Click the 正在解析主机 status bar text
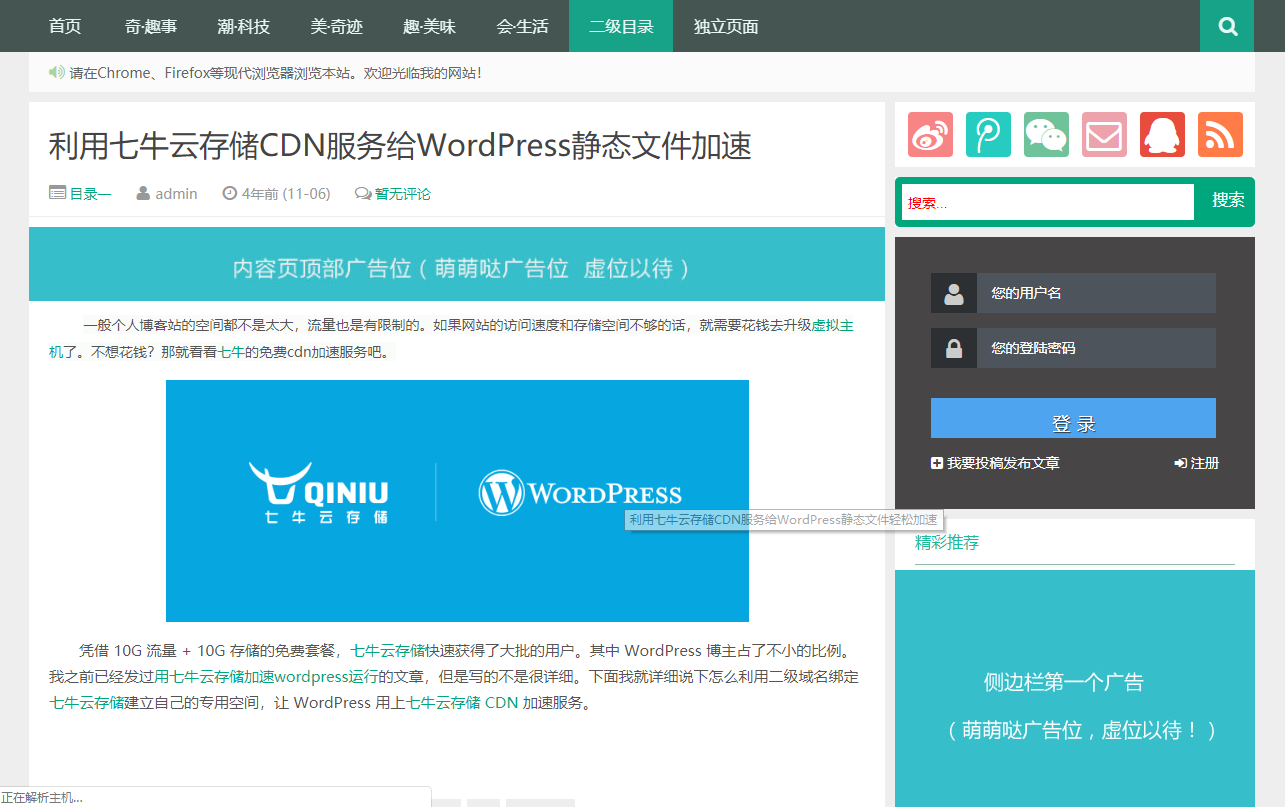1285x807 pixels. coord(42,797)
